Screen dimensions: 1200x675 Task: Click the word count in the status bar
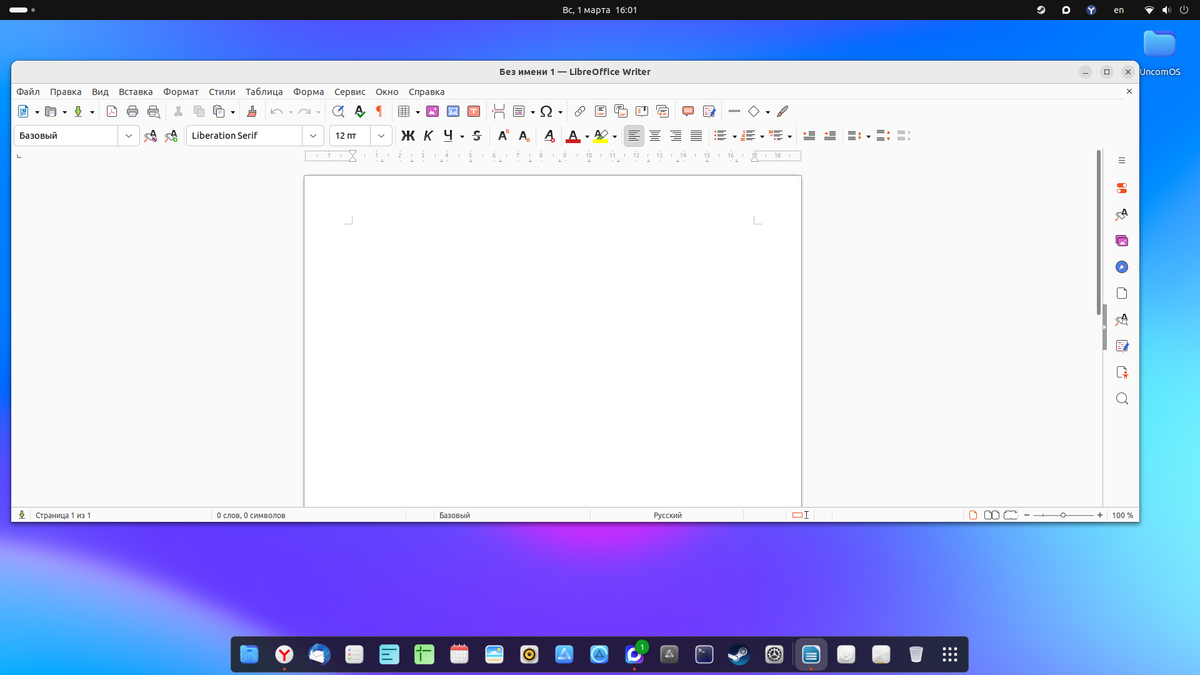click(x=250, y=514)
